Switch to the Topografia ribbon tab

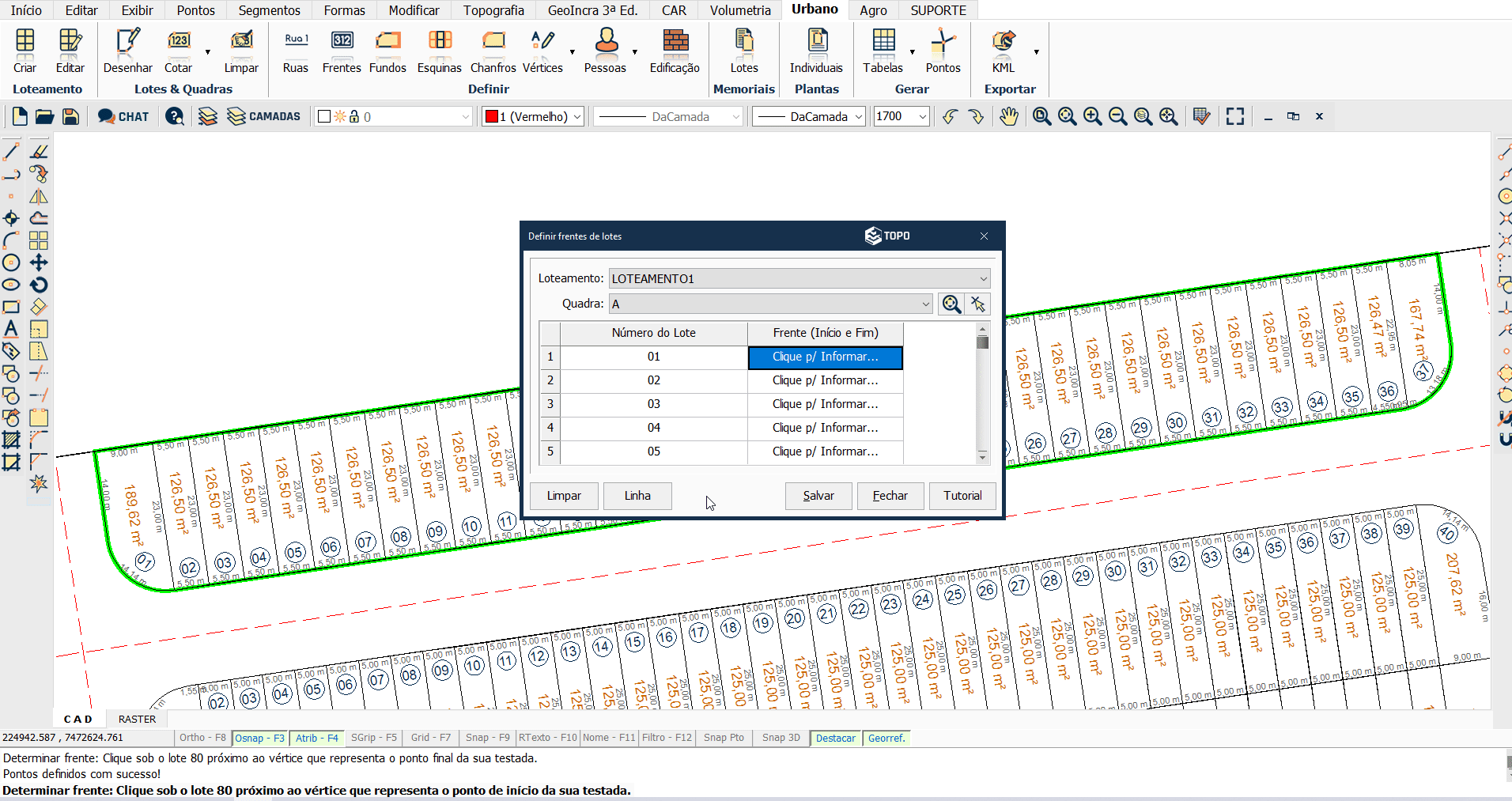pyautogui.click(x=493, y=10)
